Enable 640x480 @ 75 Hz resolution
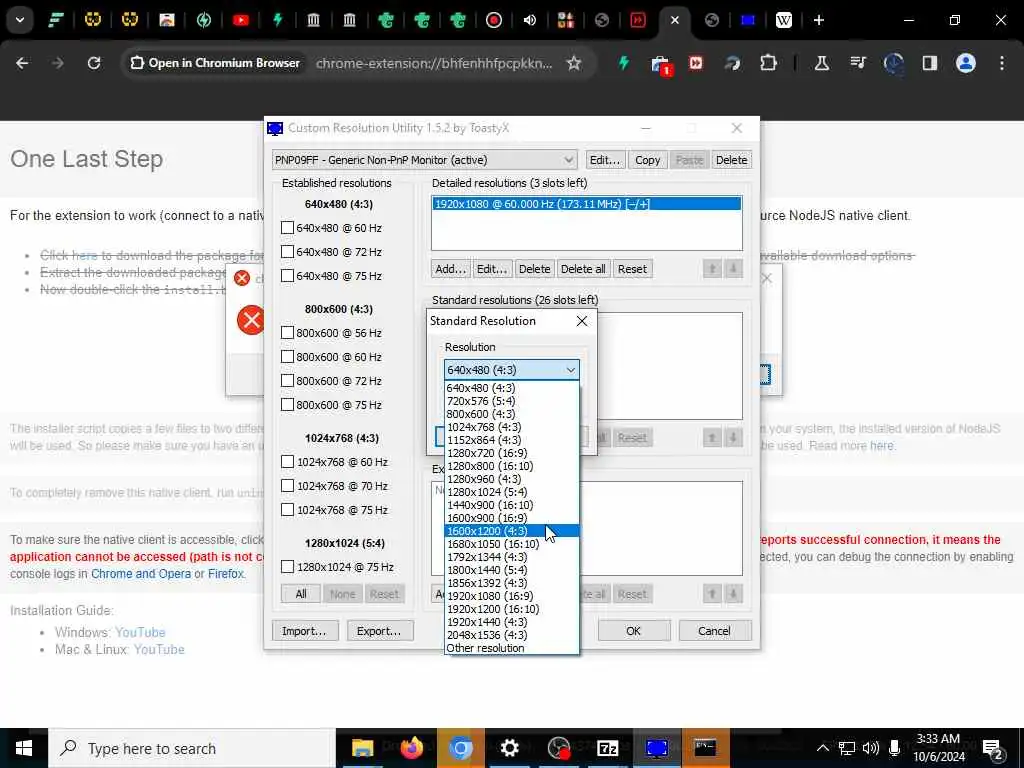Viewport: 1024px width, 768px height. (287, 276)
